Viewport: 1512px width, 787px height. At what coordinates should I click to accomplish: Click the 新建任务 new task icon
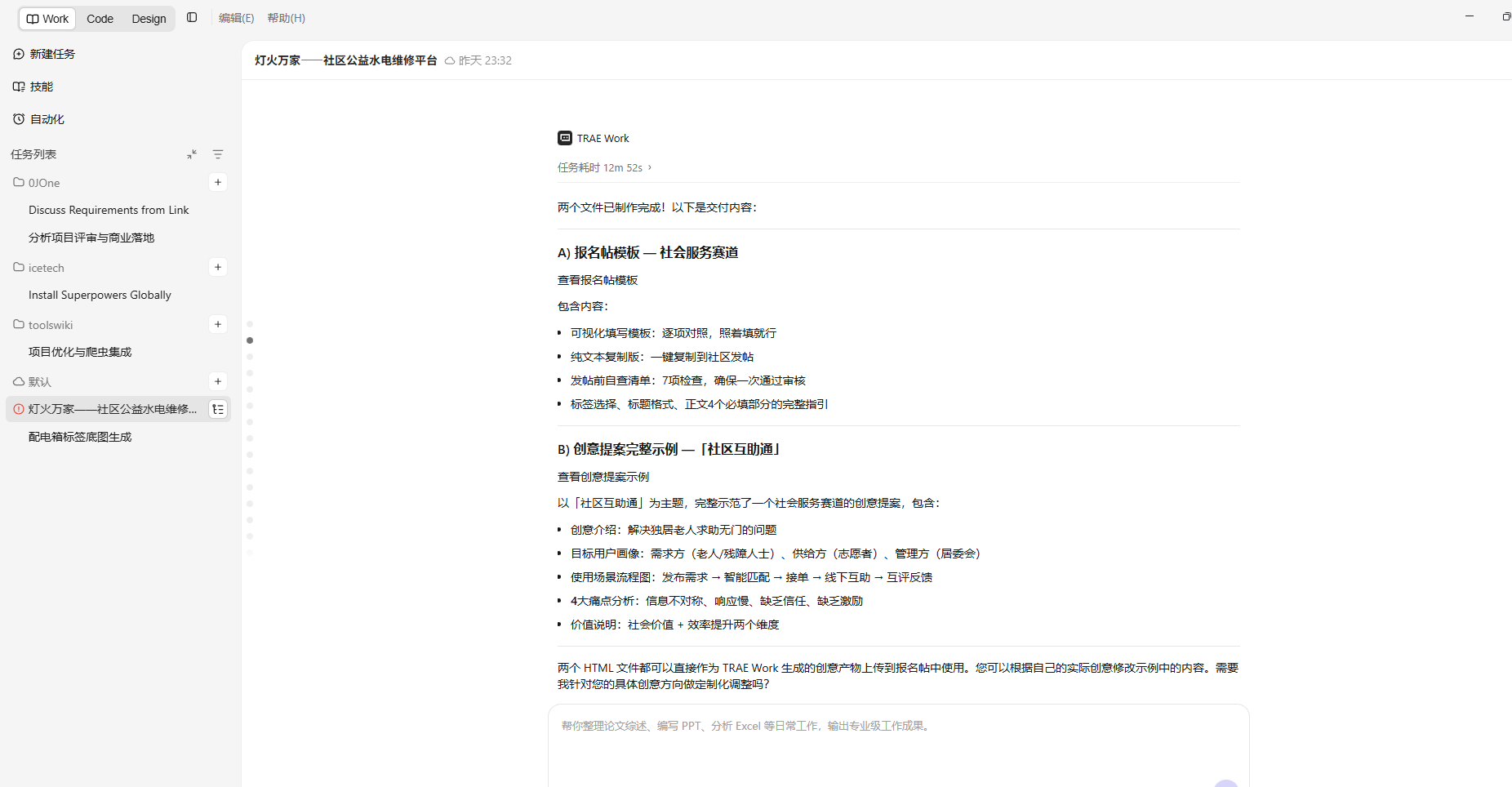click(x=19, y=54)
